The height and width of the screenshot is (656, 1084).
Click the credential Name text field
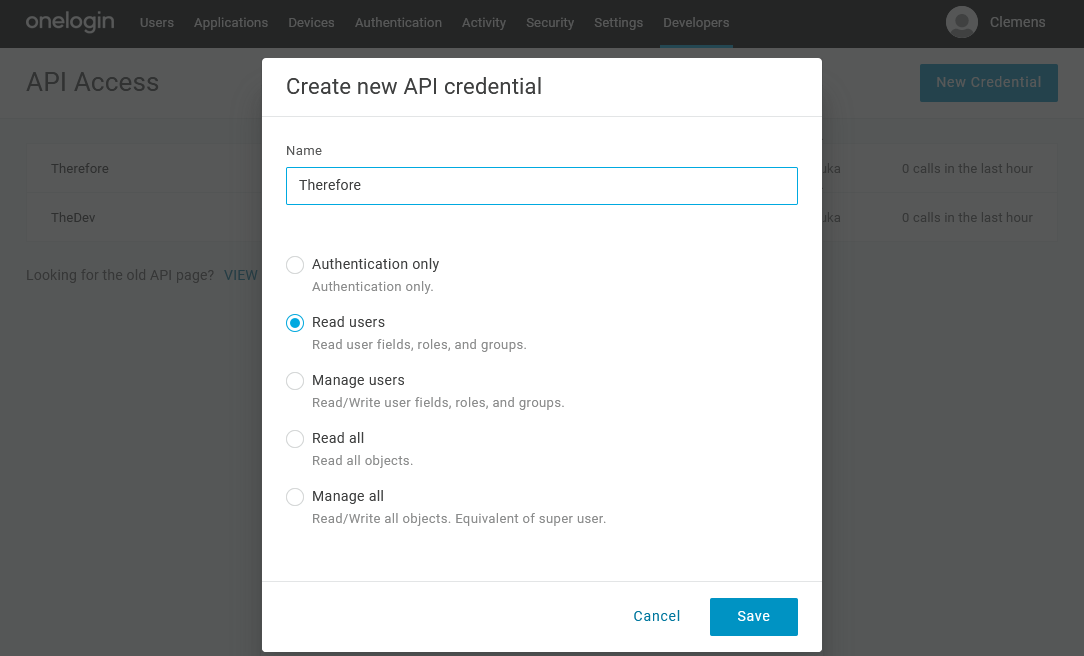tap(541, 186)
